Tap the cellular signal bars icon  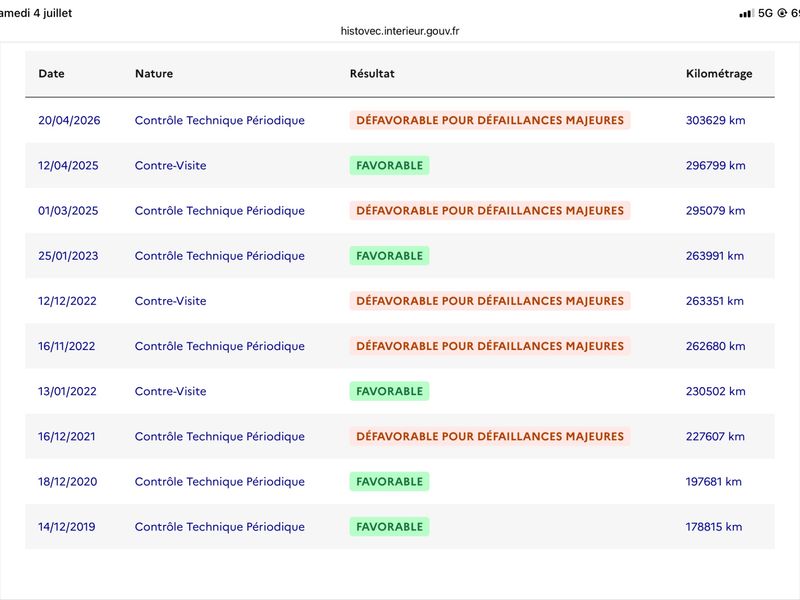pos(746,14)
